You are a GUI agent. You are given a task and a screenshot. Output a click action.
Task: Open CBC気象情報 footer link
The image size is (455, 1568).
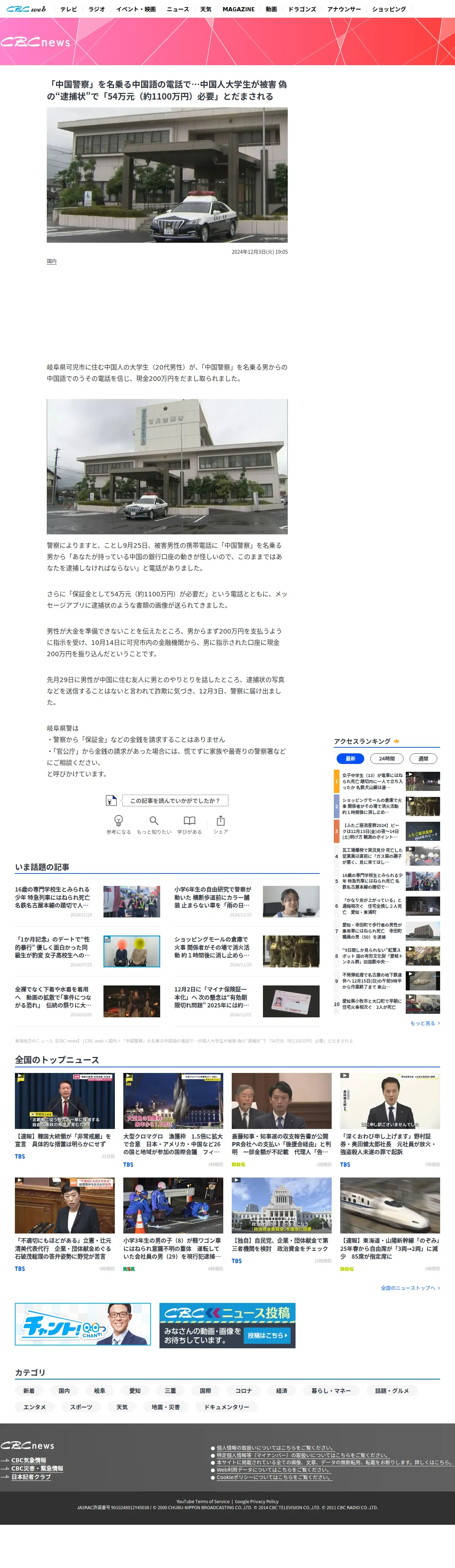coord(29,1460)
